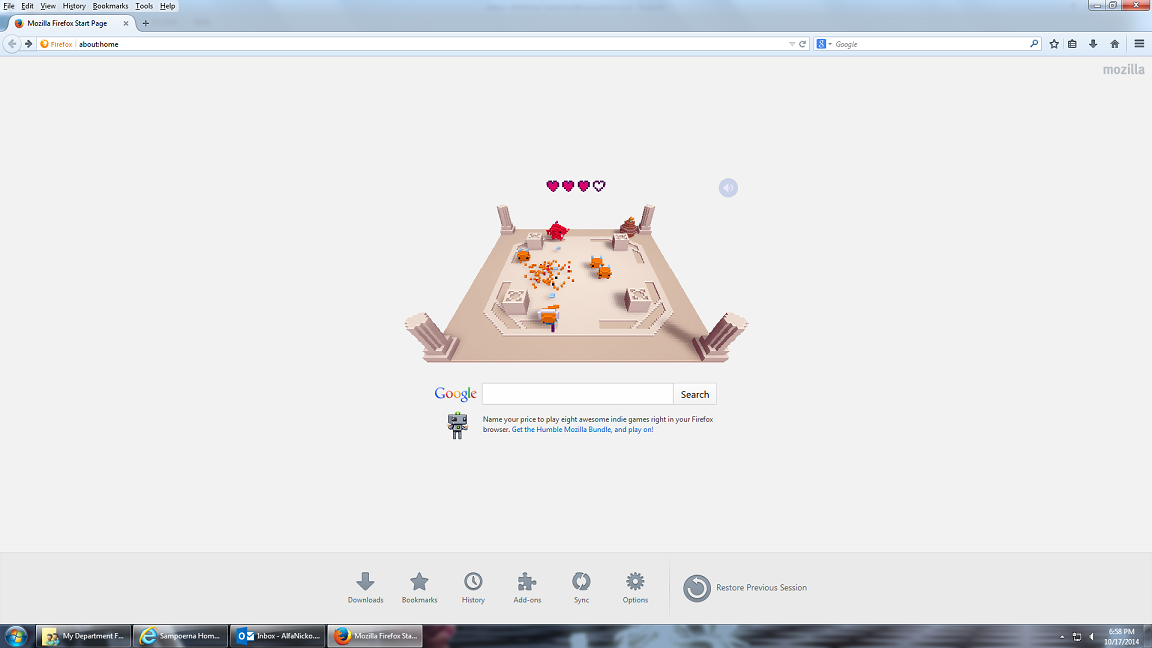The width and height of the screenshot is (1152, 648).
Task: Show bookmarks list toolbar icon
Action: pyautogui.click(x=1073, y=44)
